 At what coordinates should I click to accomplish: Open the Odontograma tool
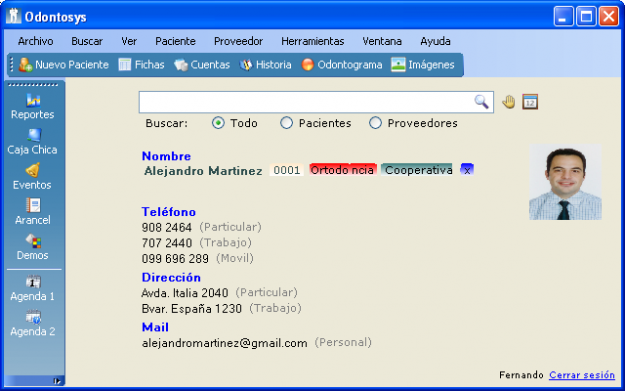[x=342, y=65]
